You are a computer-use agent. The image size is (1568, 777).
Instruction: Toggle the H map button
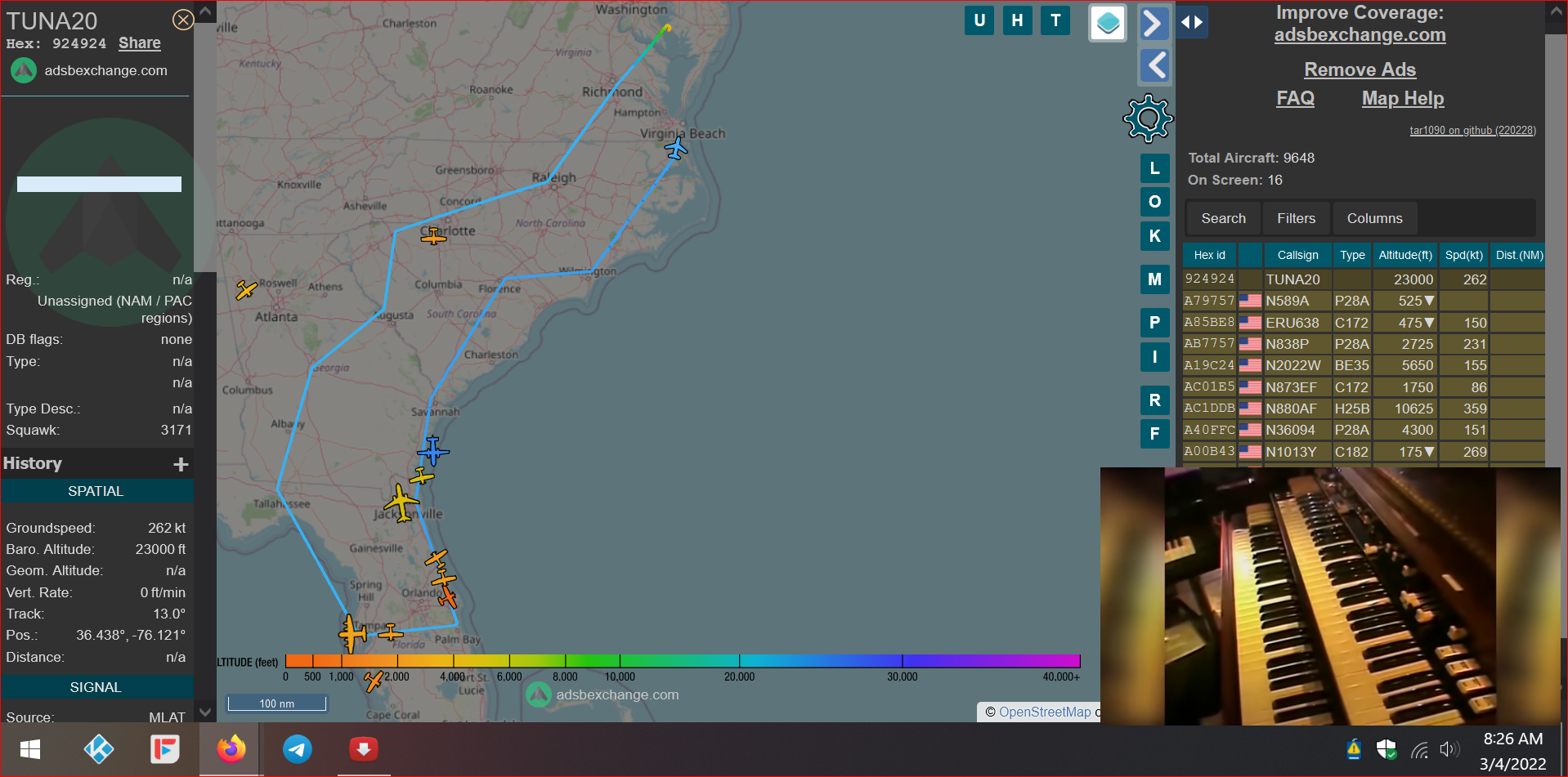click(1017, 20)
